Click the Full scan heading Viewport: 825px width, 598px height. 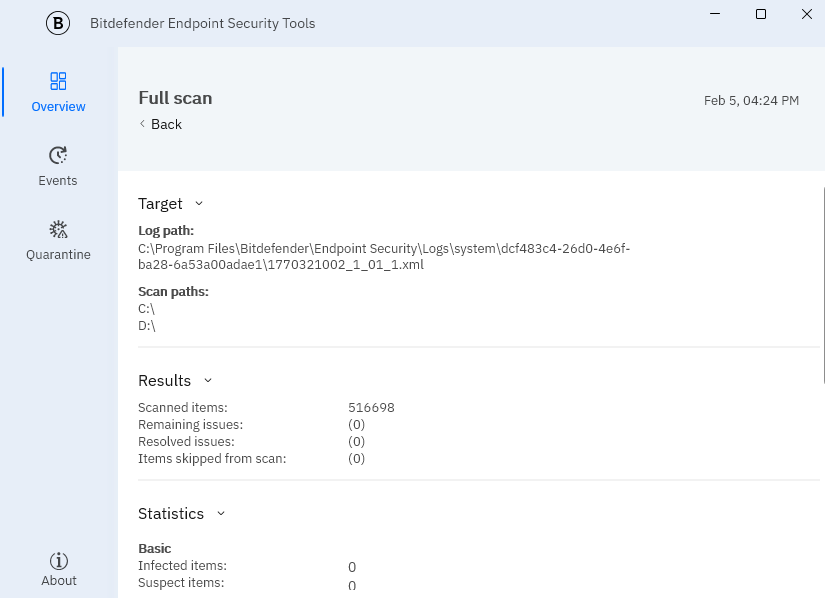(175, 98)
